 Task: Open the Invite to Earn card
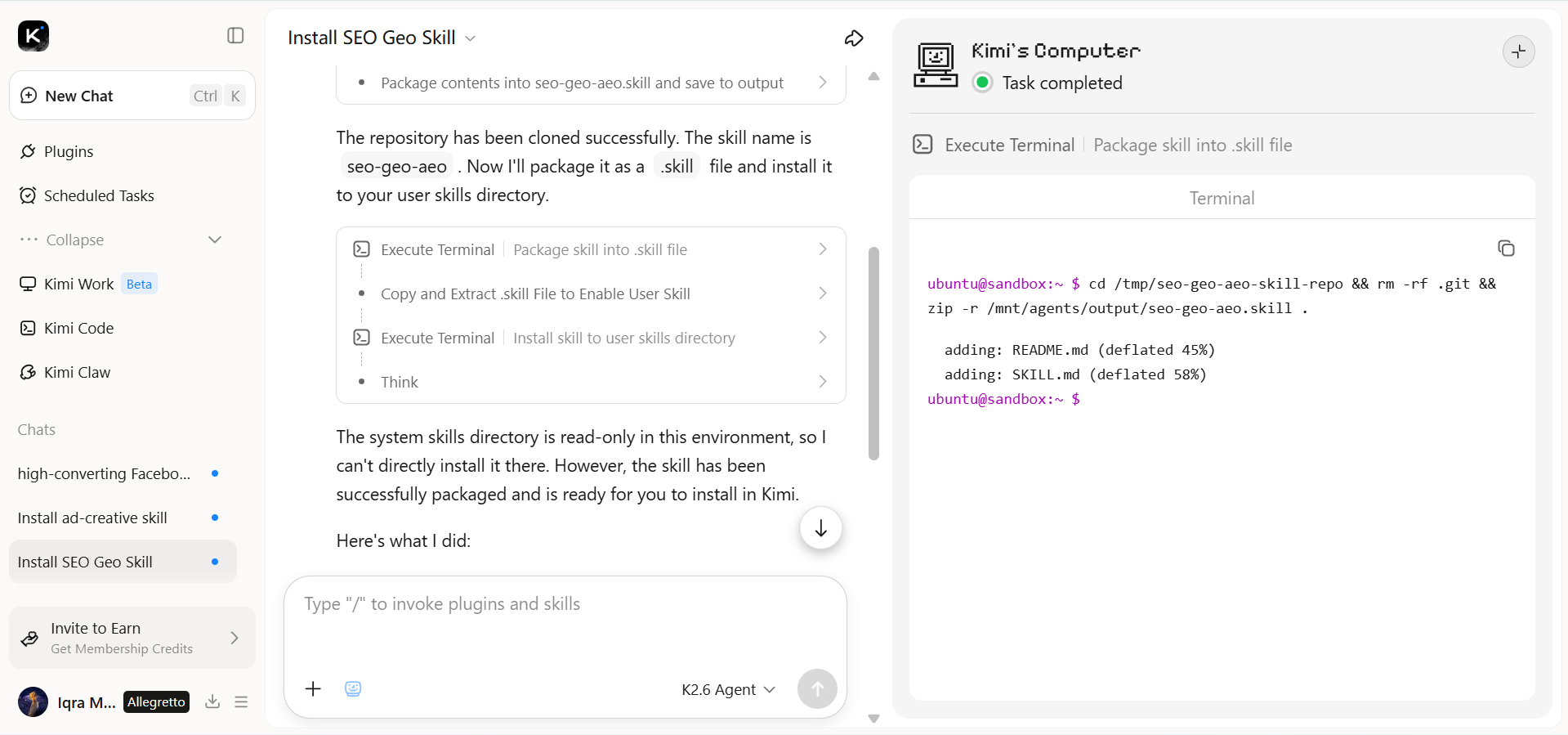point(132,638)
